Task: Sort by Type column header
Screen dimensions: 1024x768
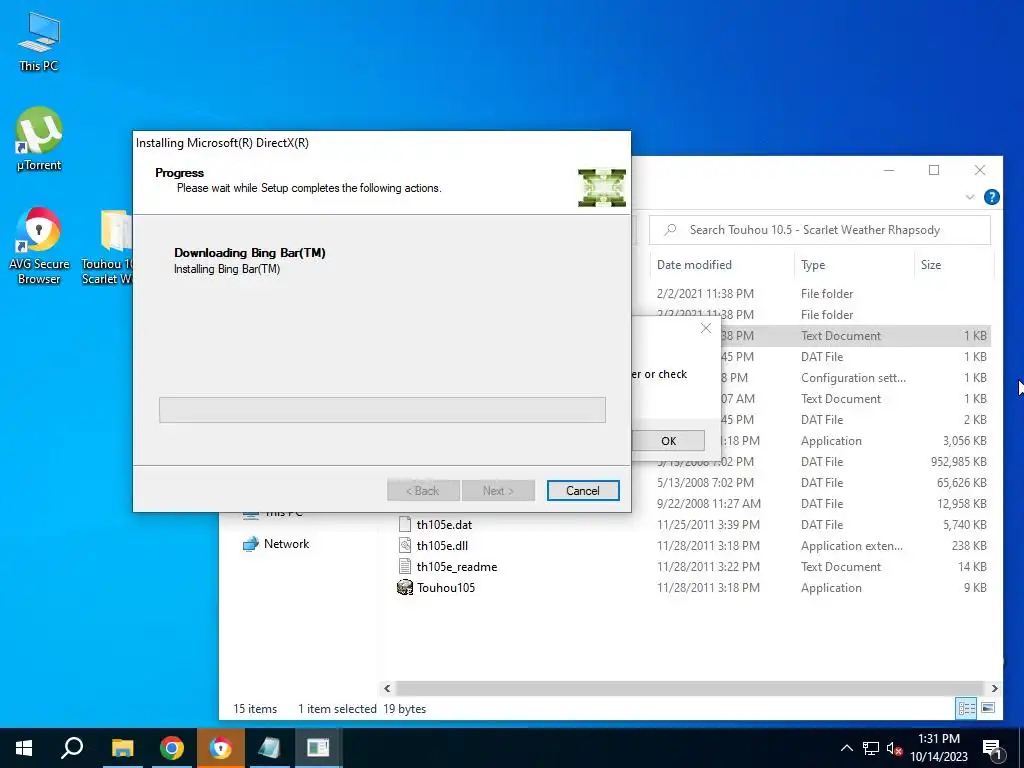Action: [813, 264]
